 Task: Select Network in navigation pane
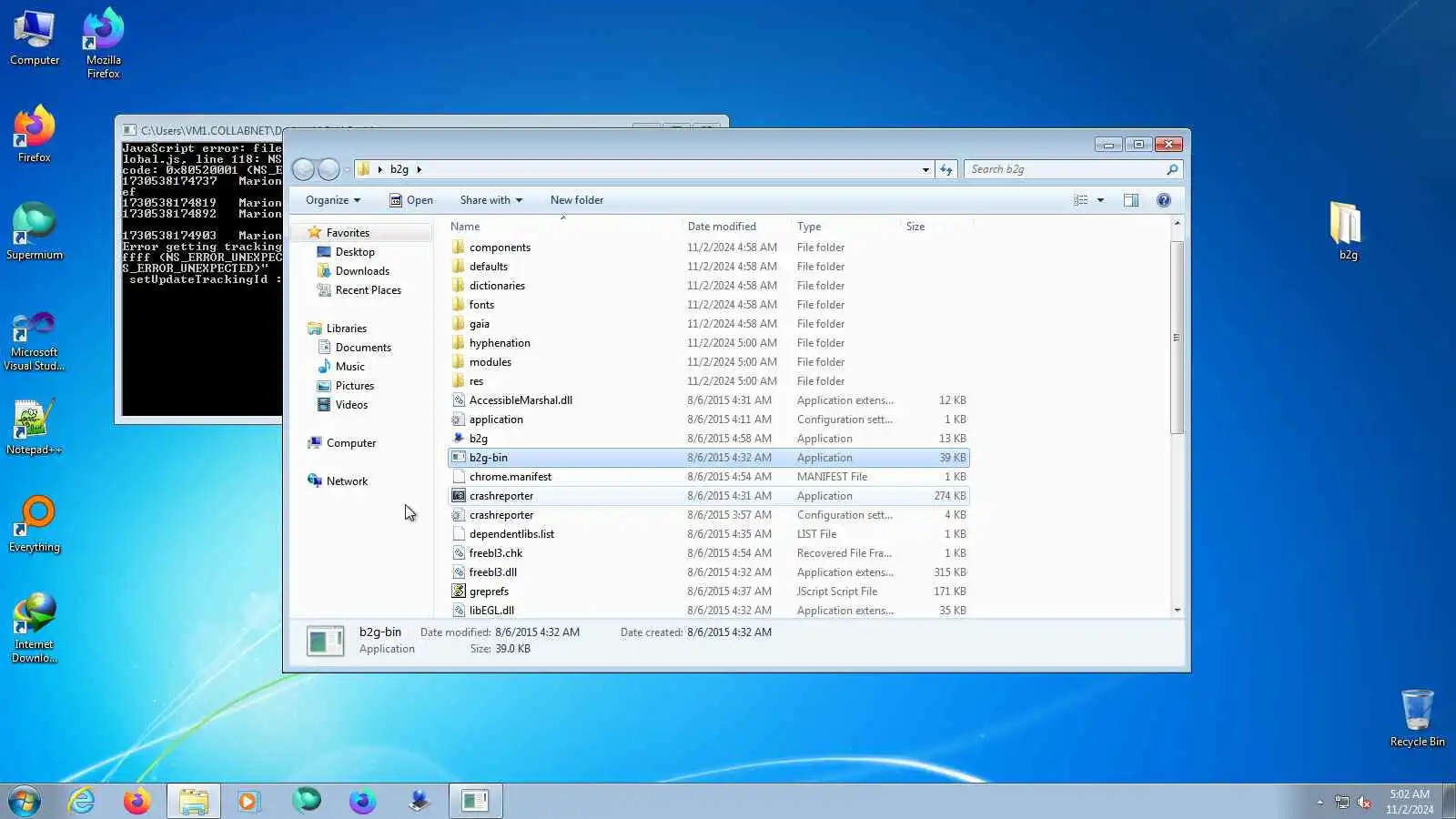[x=347, y=481]
